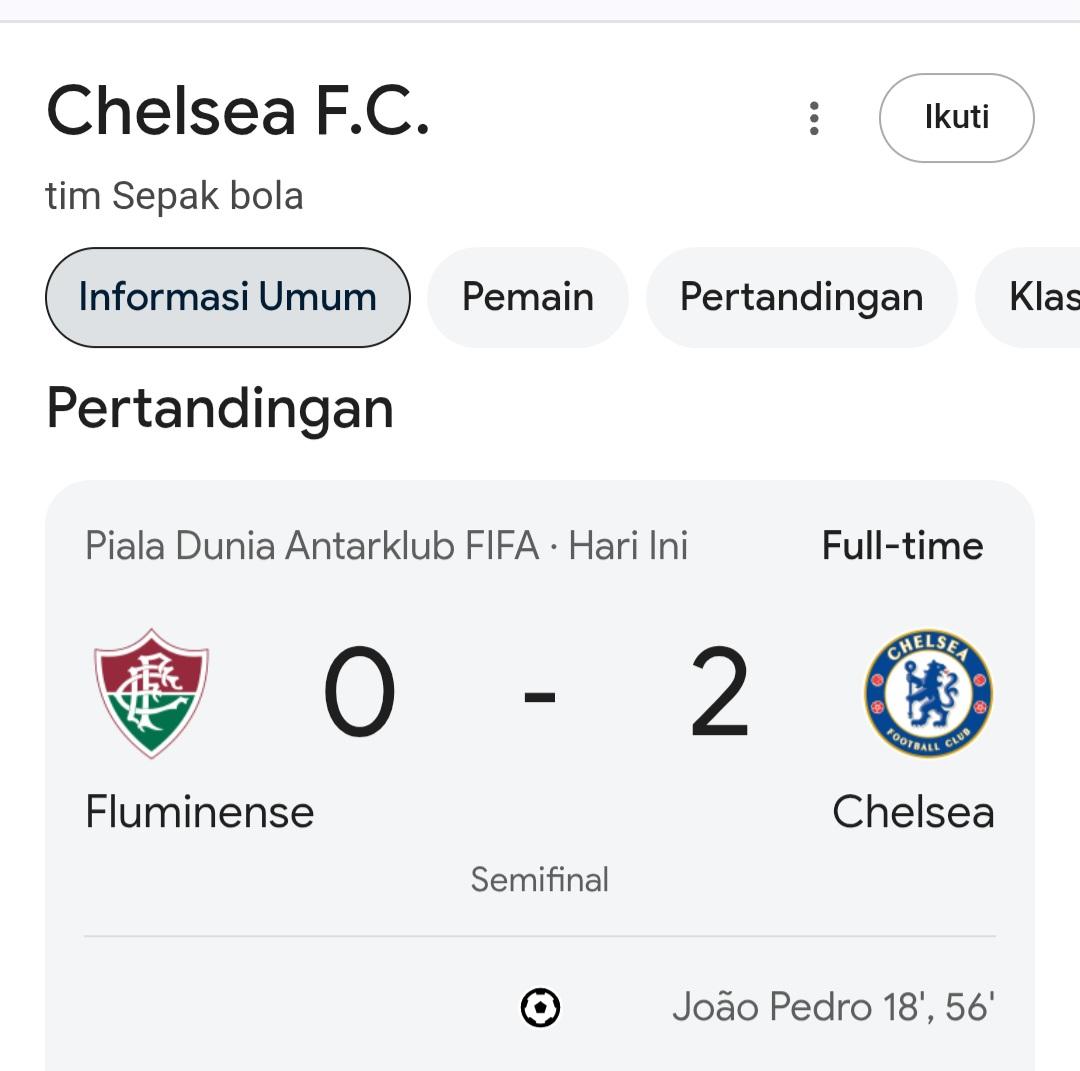Click the Chelsea team name under crest
Image resolution: width=1080 pixels, height=1071 pixels.
pyautogui.click(x=913, y=812)
